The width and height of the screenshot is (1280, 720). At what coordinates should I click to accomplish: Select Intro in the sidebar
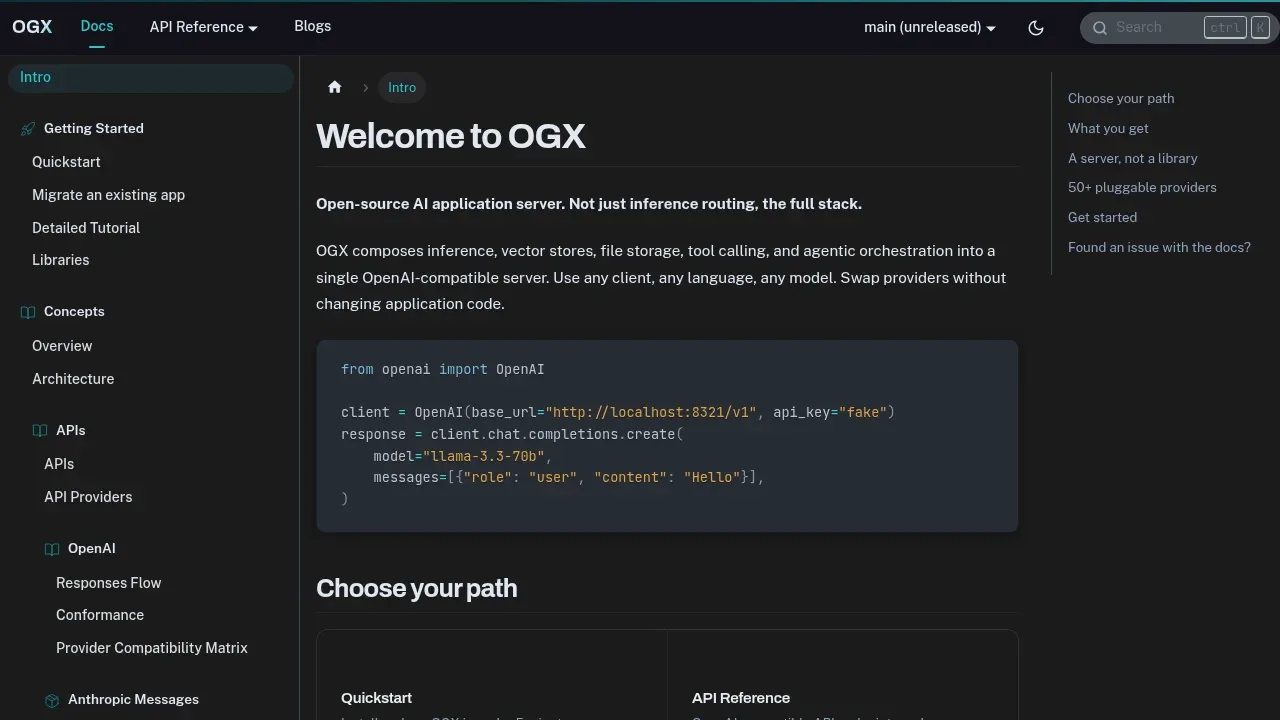(151, 77)
